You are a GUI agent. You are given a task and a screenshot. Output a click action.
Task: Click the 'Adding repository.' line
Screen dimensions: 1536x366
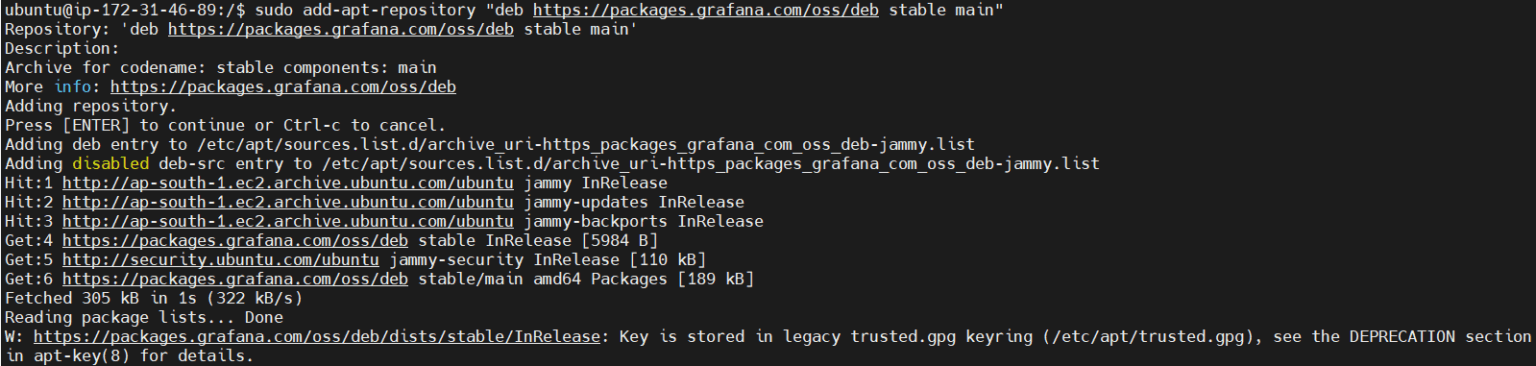[x=90, y=106]
